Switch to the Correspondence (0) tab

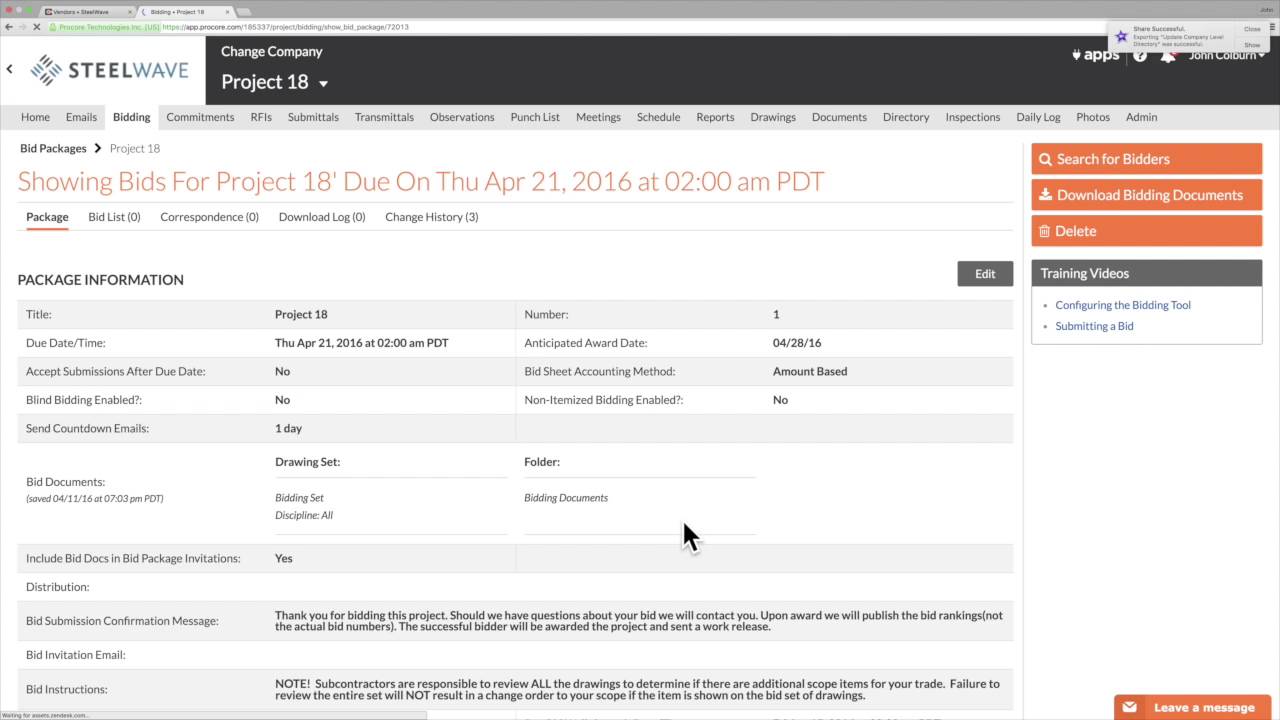coord(209,217)
